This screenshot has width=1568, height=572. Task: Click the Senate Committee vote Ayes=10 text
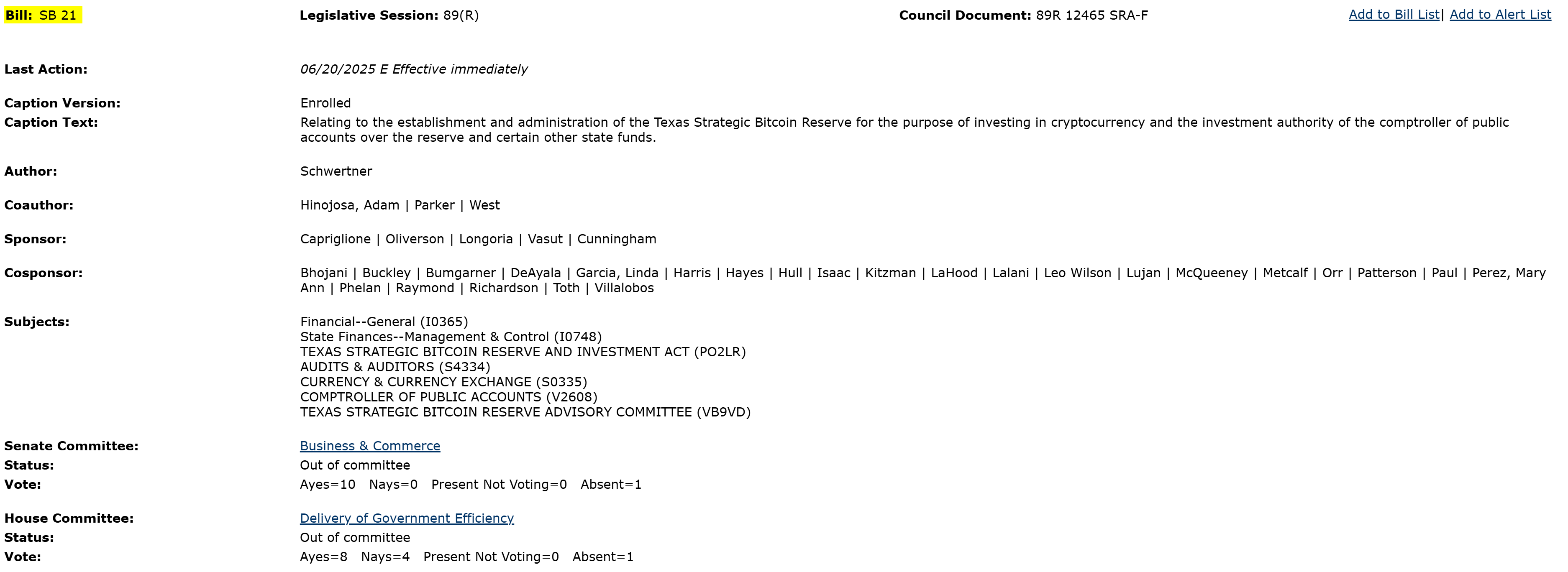tap(328, 485)
